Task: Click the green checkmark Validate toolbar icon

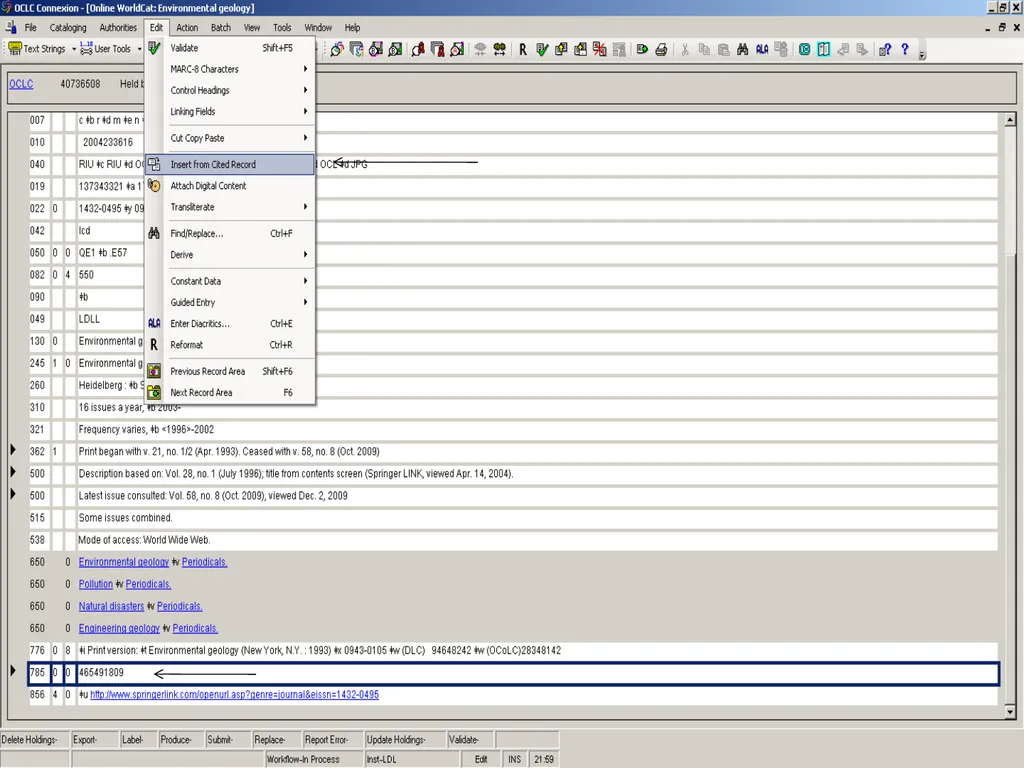Action: (542, 49)
